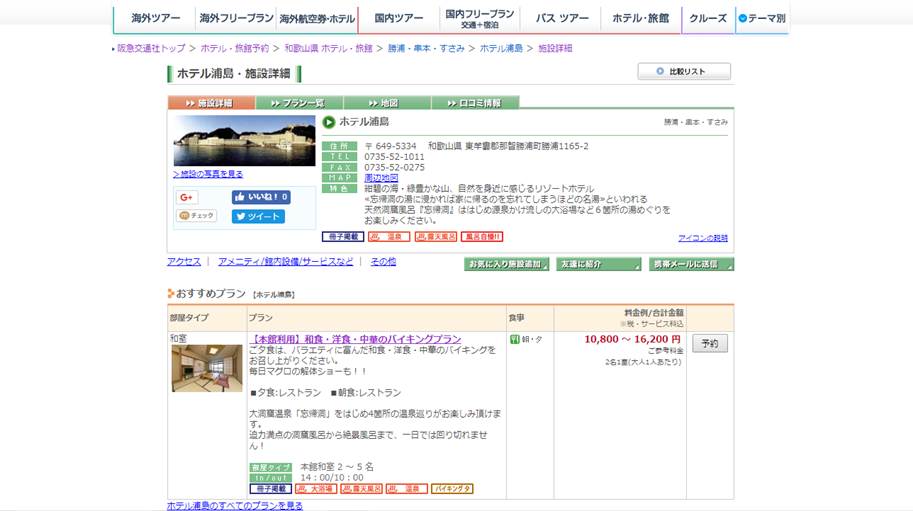Click 大浴場 icon in plan row
913x511 pixels.
(x=316, y=489)
